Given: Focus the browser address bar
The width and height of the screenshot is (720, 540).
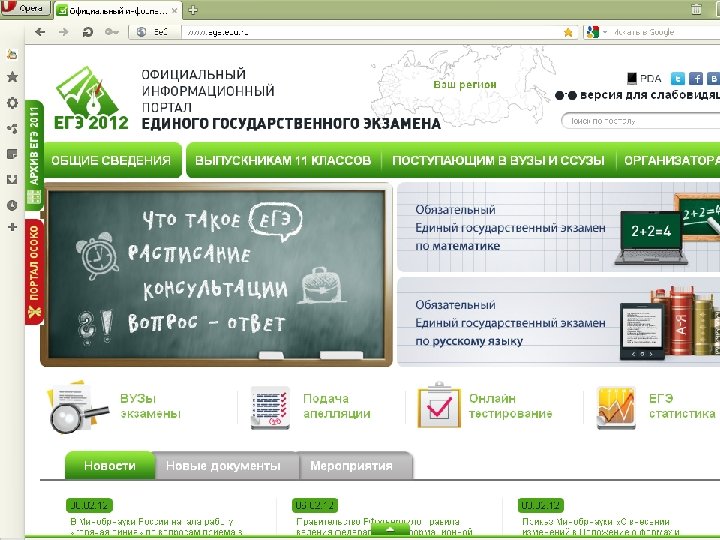Looking at the screenshot, I should [x=372, y=32].
